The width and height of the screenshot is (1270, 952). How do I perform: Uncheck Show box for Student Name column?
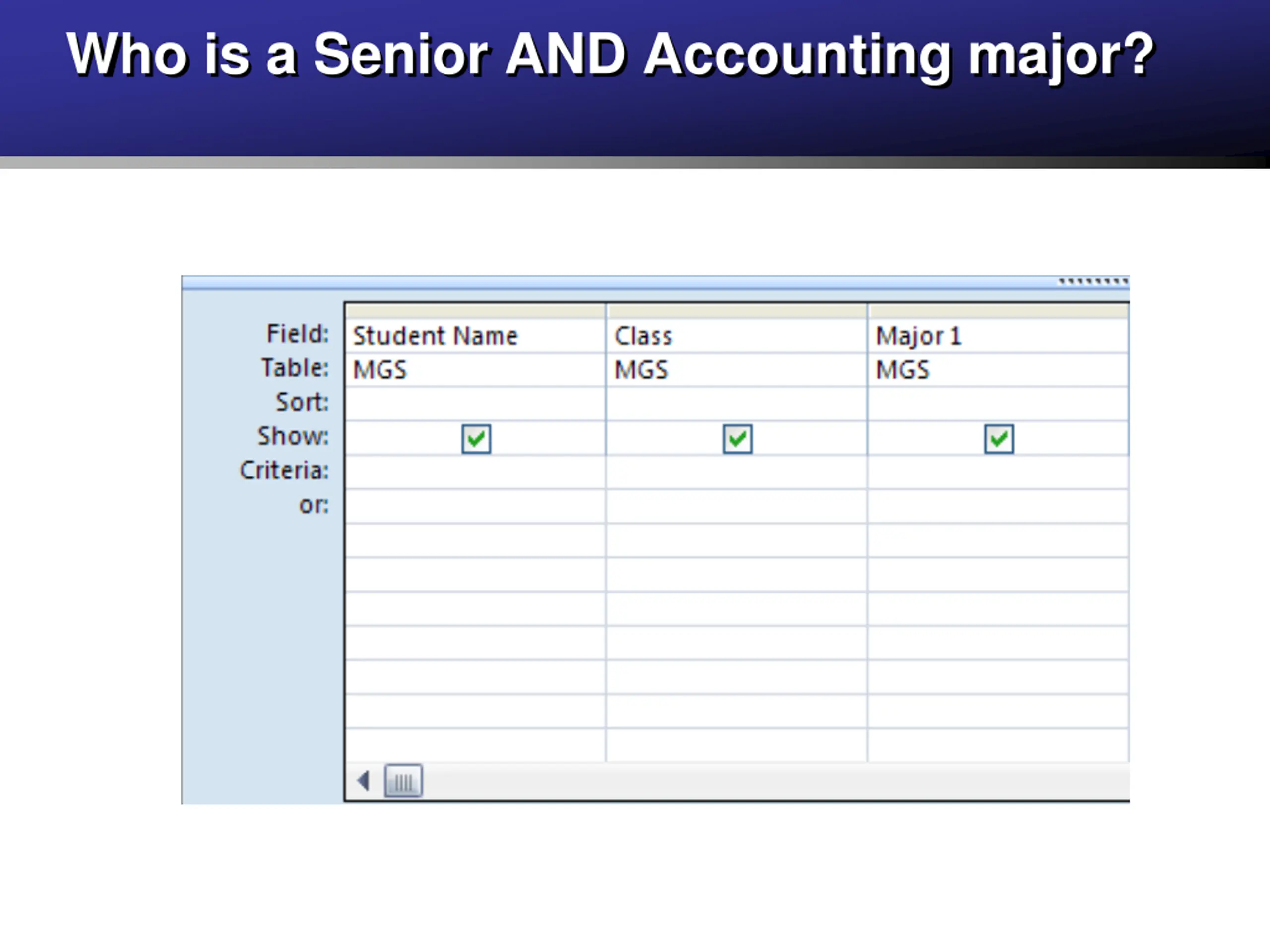point(476,439)
